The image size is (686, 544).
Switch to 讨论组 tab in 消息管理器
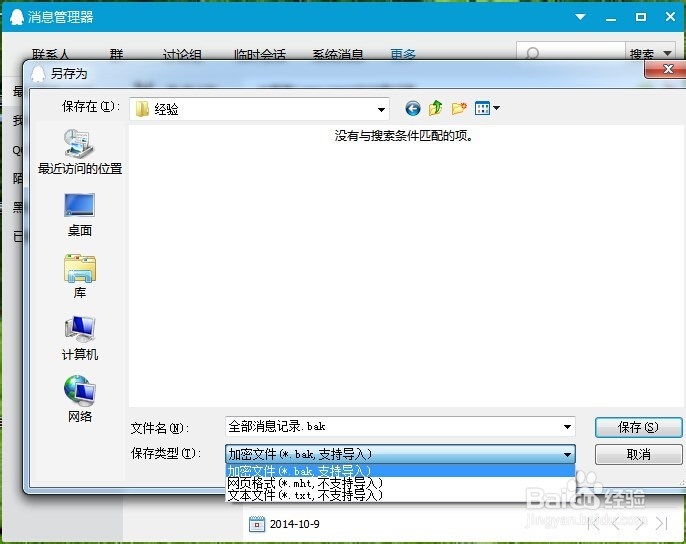pos(182,55)
